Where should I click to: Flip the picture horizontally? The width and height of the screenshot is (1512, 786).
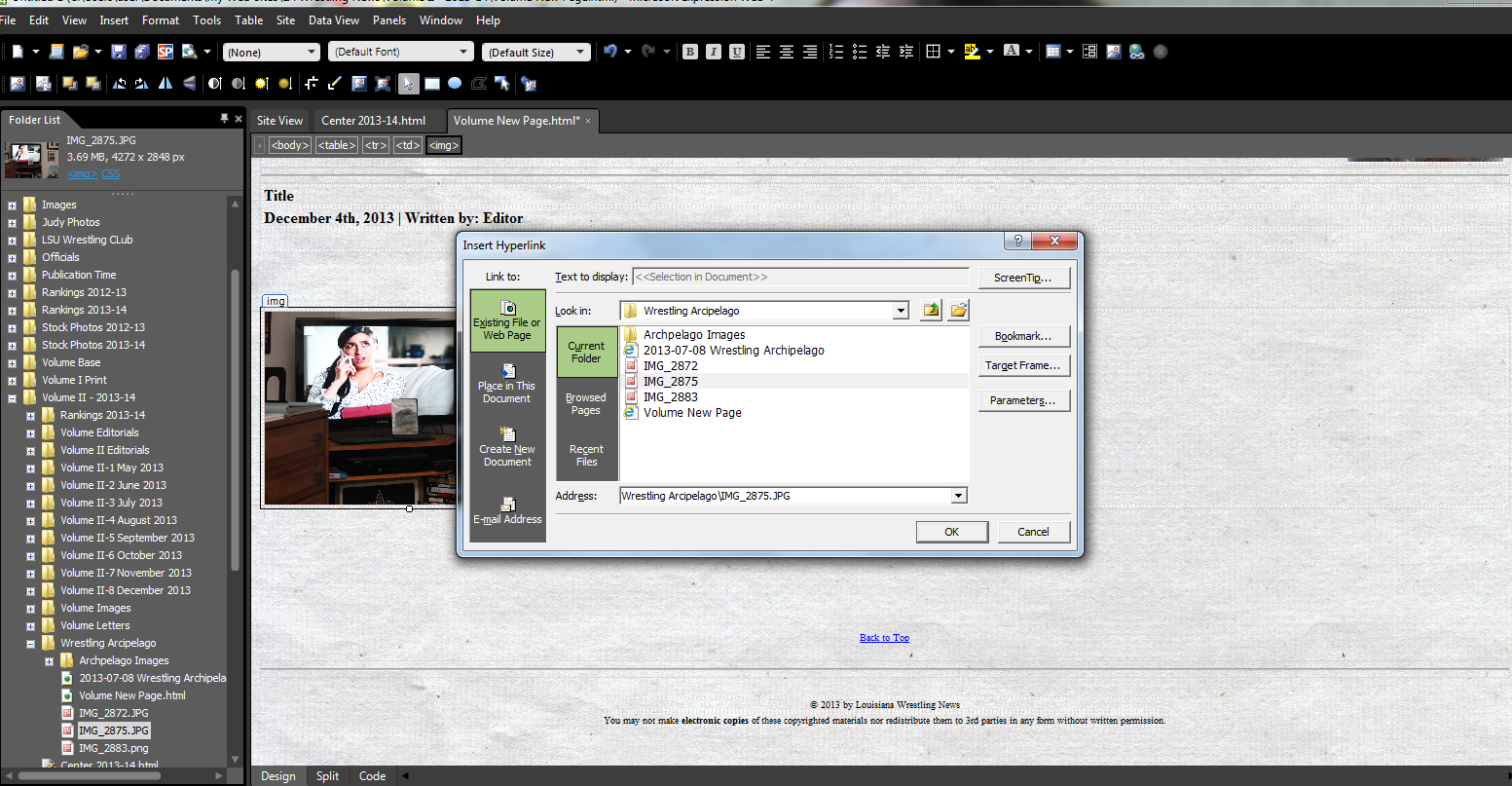(x=166, y=84)
